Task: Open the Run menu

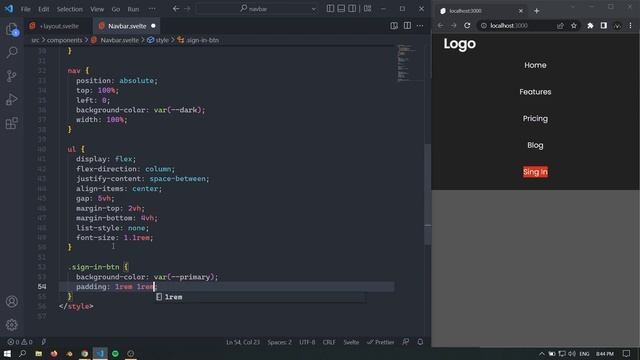Action: point(133,9)
